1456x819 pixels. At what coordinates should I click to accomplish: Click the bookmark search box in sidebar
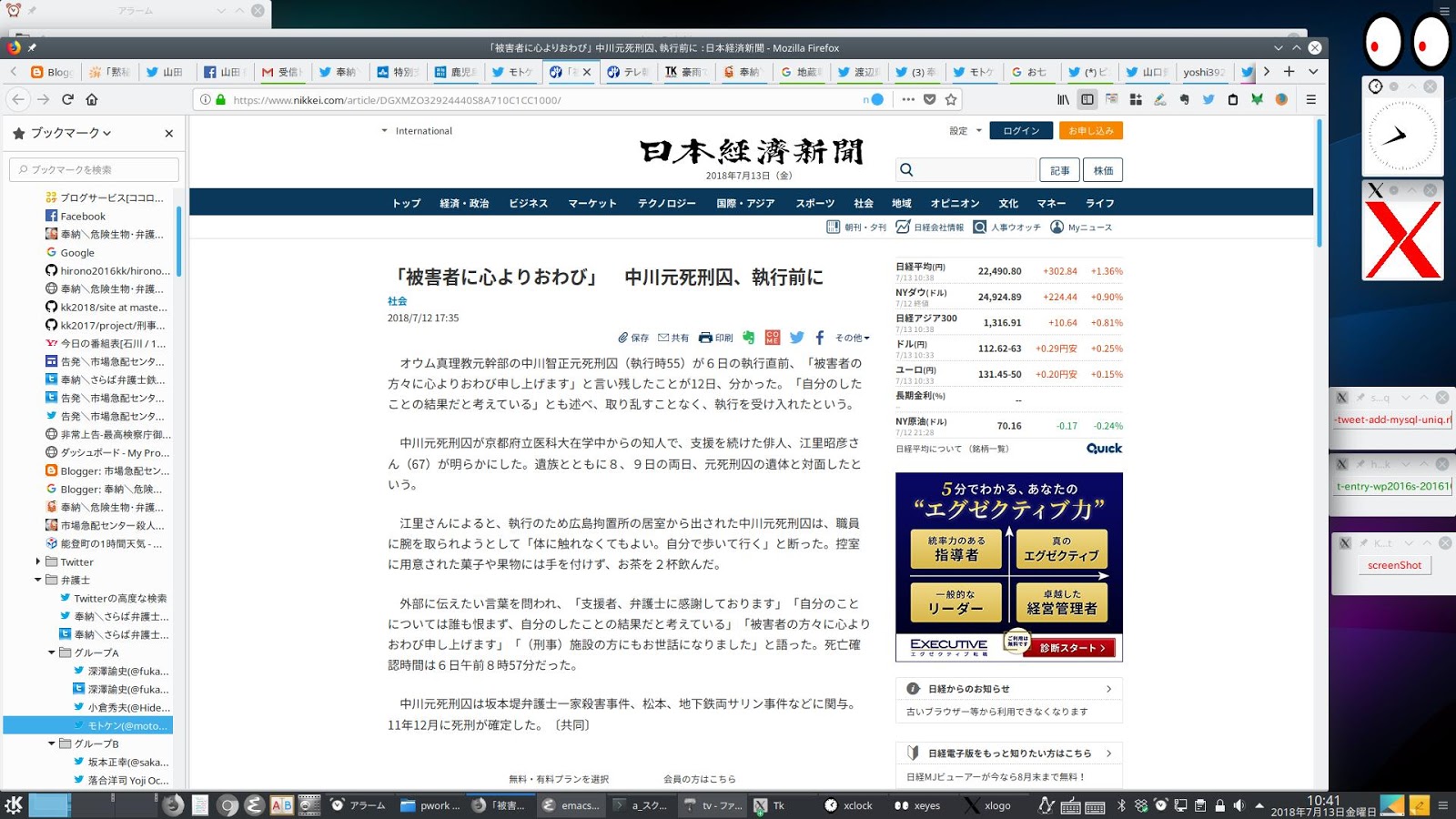click(94, 169)
